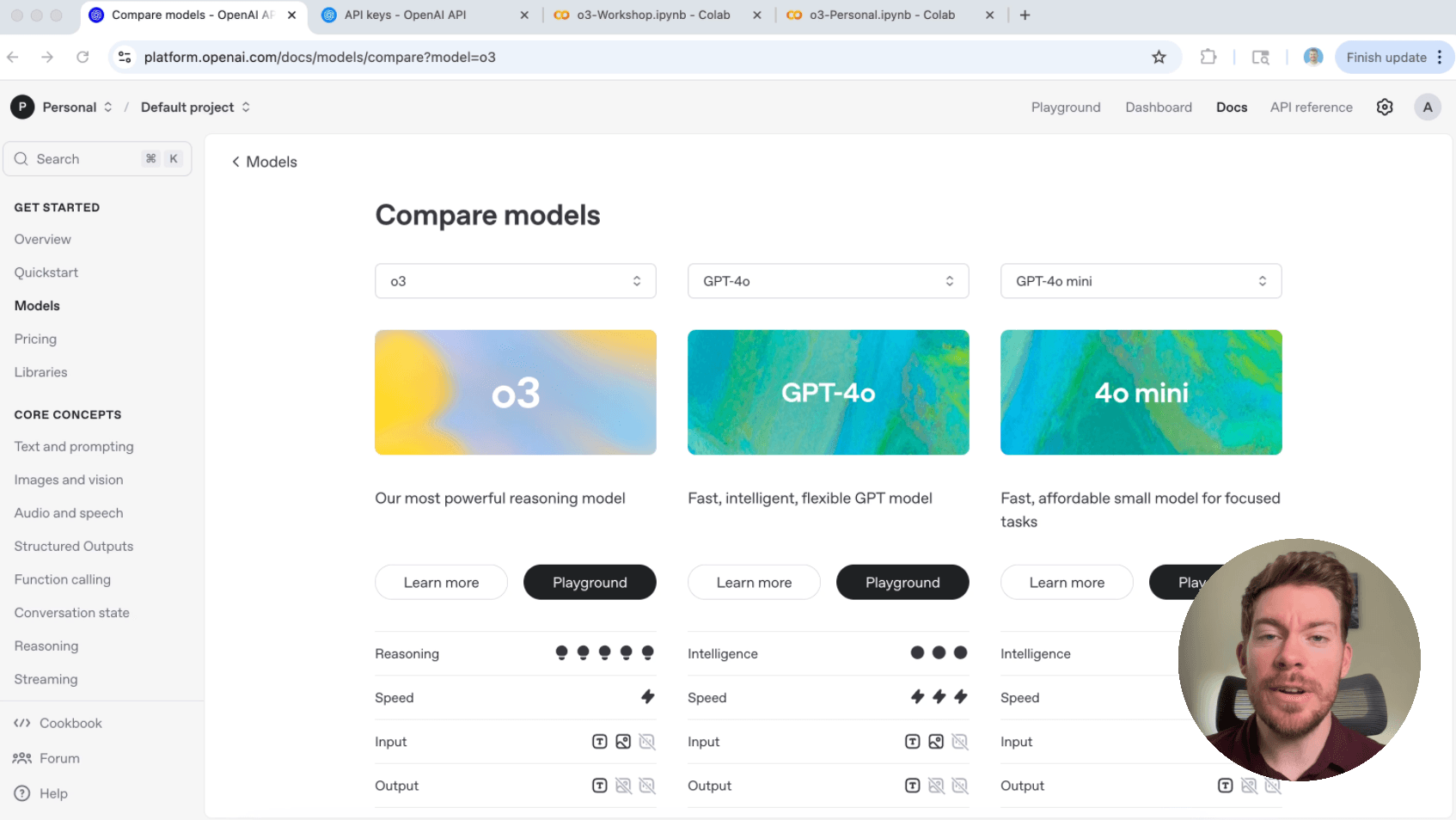
Task: Click the o3 text output type icon
Action: [x=600, y=786]
